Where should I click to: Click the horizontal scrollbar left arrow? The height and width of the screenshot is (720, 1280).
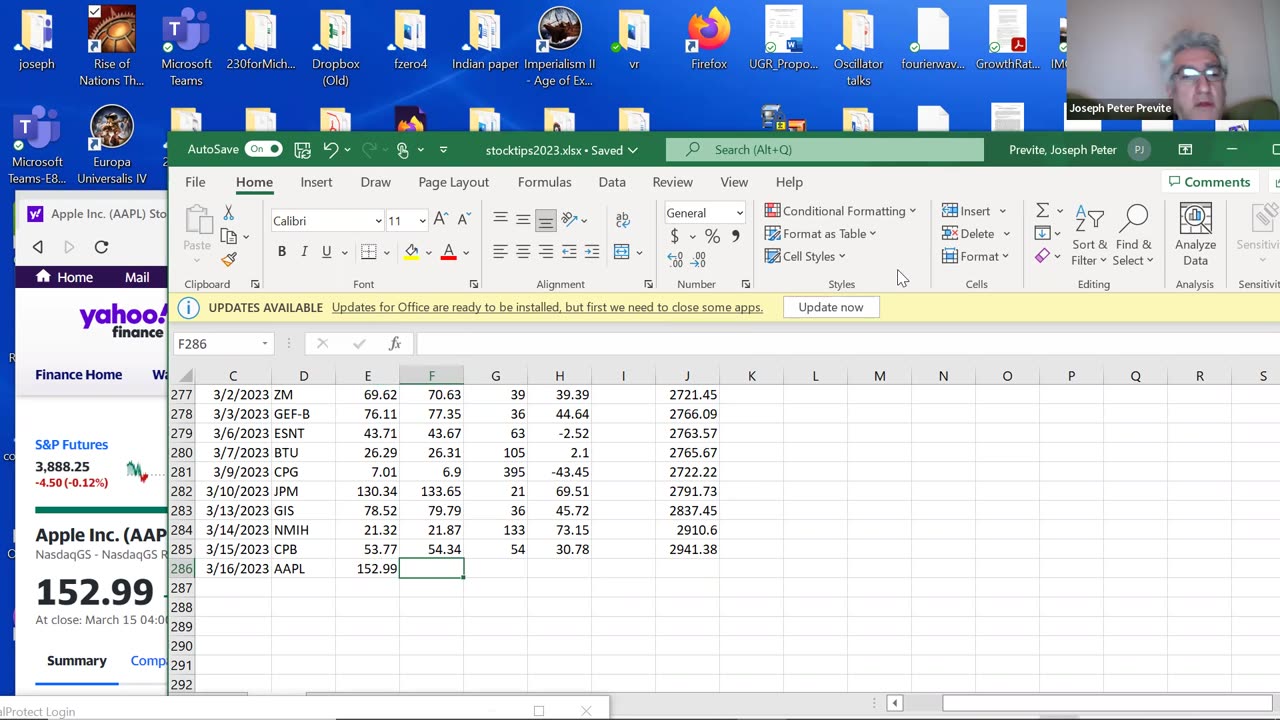(895, 703)
